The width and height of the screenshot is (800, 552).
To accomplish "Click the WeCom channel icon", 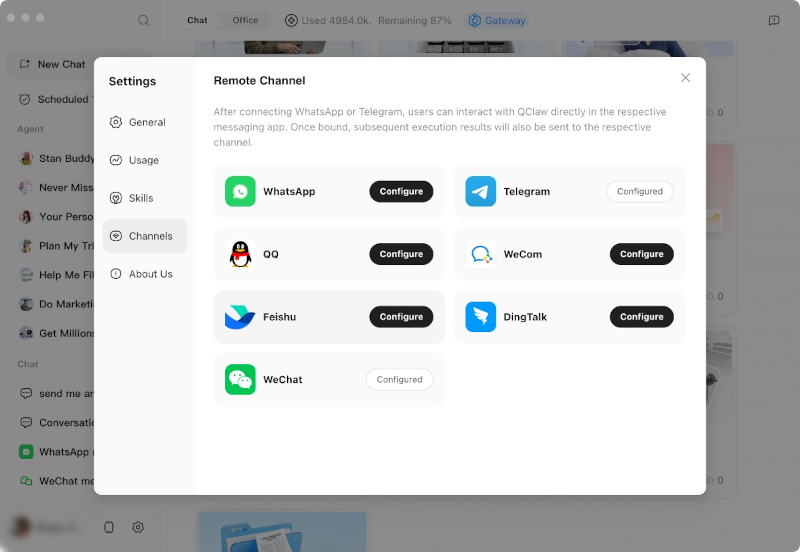I will pyautogui.click(x=480, y=254).
